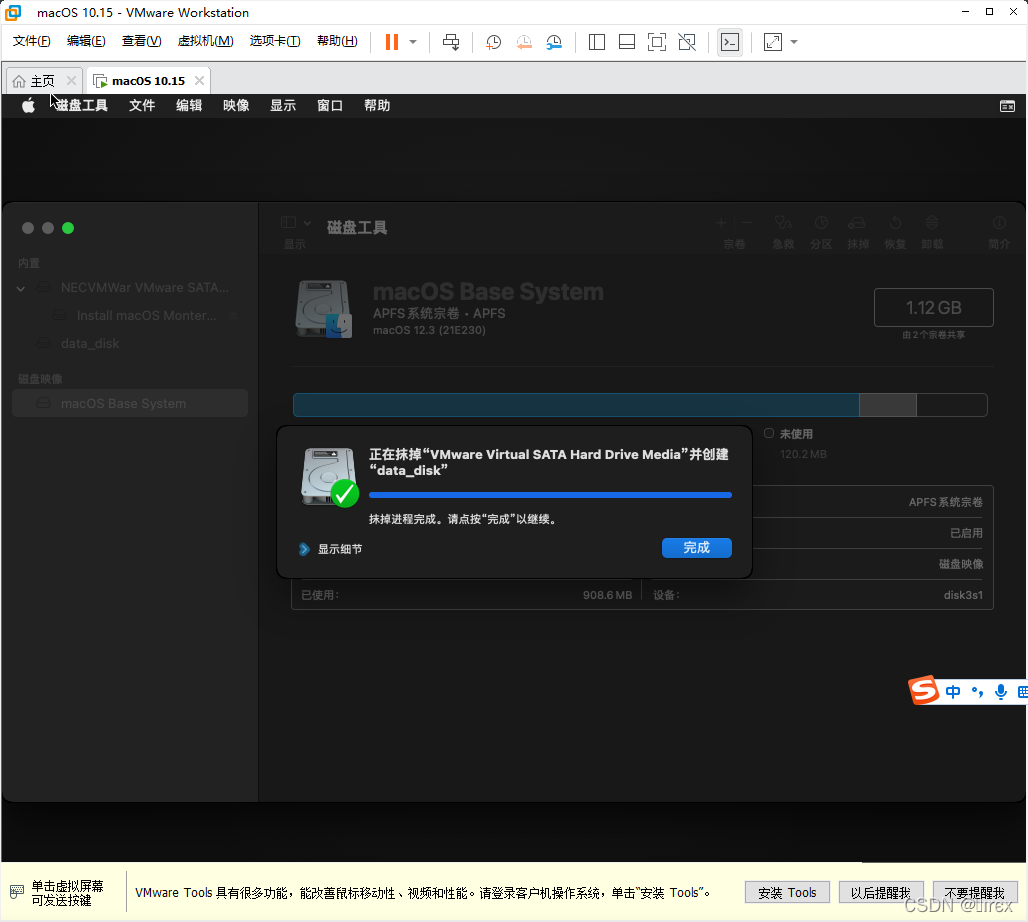The image size is (1028, 922).
Task: Click the unity mode icon
Action: click(687, 42)
